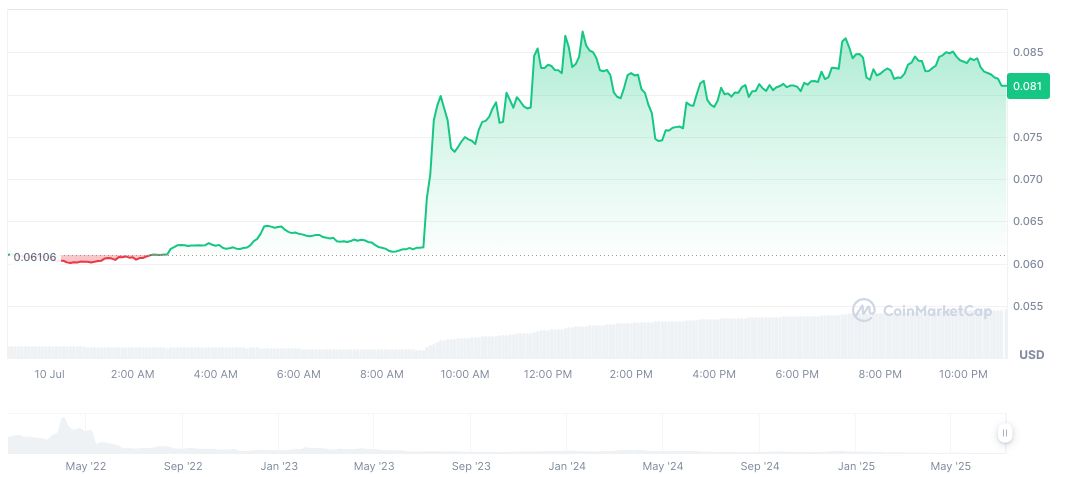Select Jan '25 in the navigator timeline

[856, 466]
